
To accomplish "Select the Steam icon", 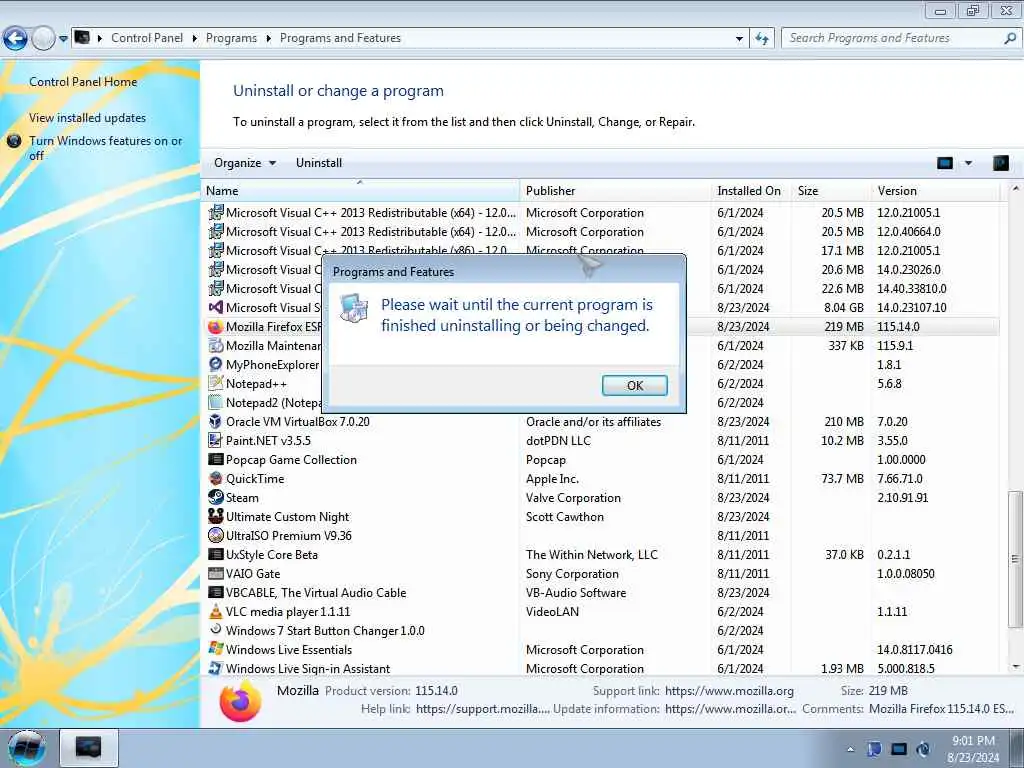I will pos(216,497).
